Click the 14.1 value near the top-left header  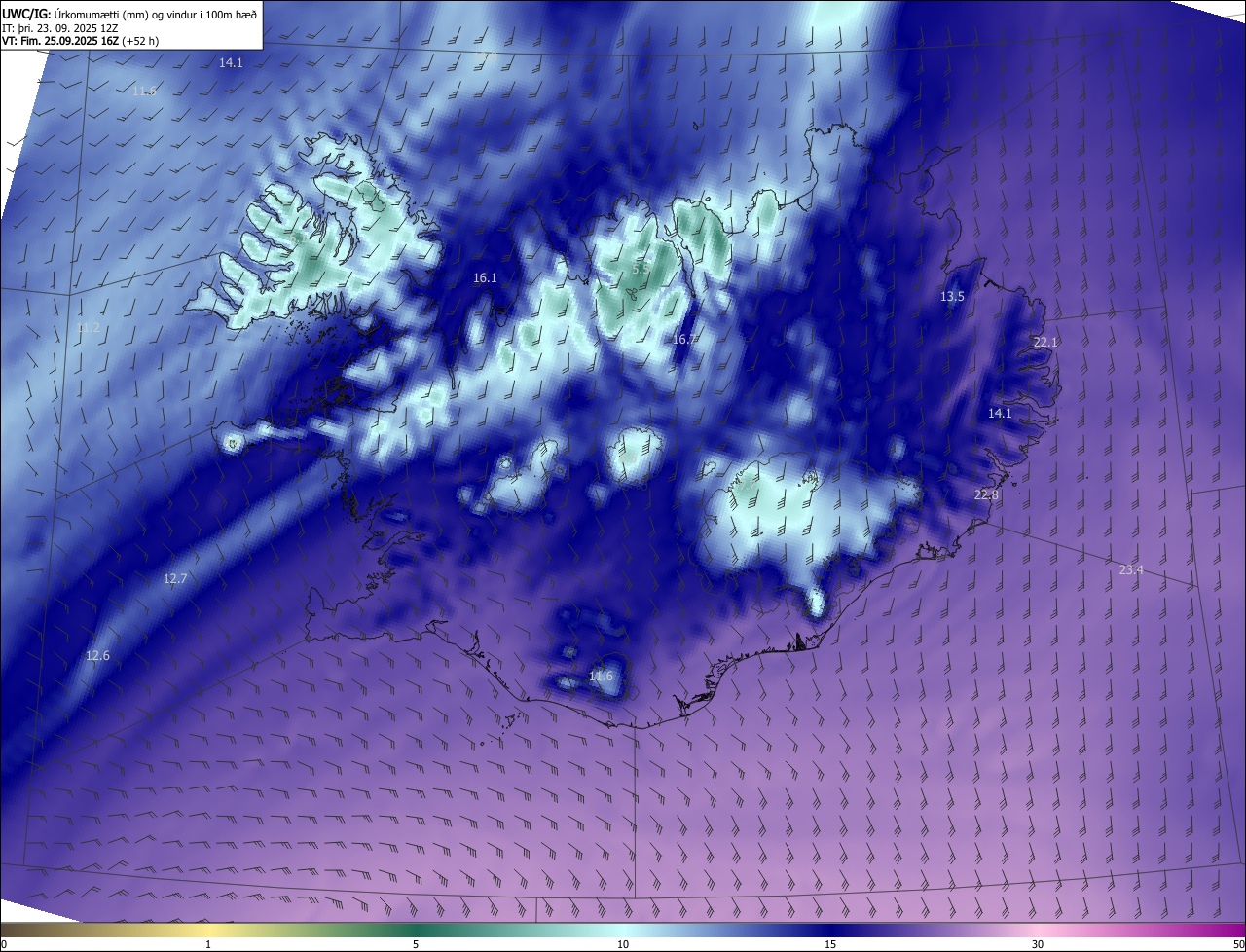(x=231, y=62)
